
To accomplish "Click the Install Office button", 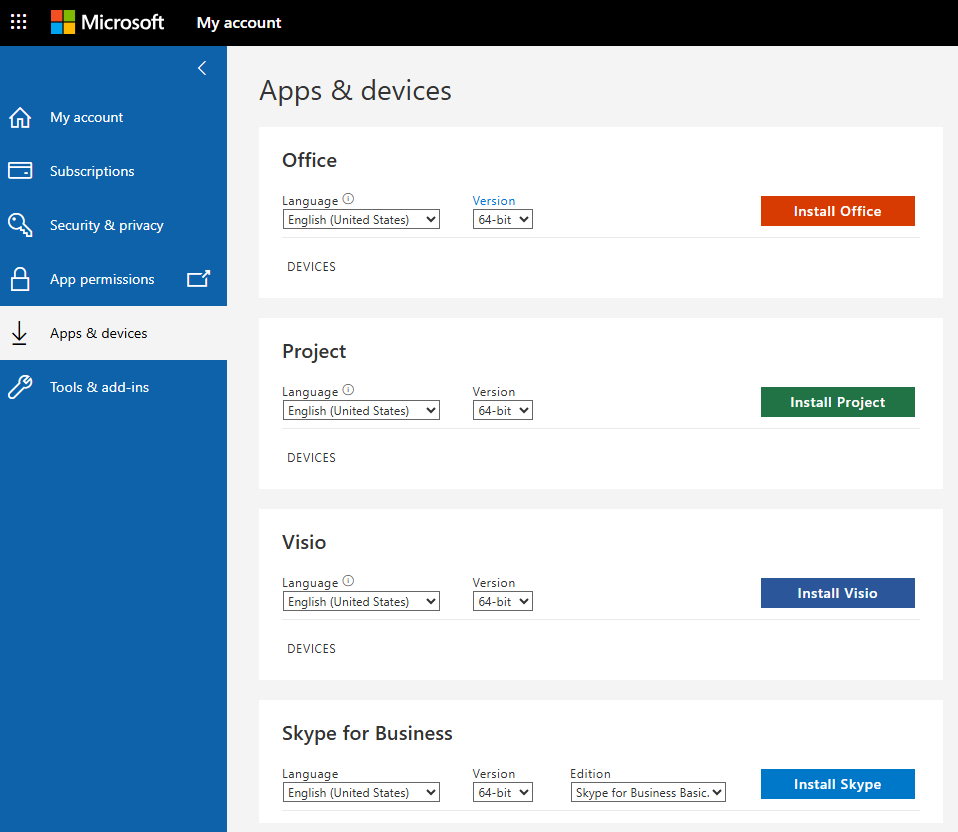I will (x=838, y=211).
